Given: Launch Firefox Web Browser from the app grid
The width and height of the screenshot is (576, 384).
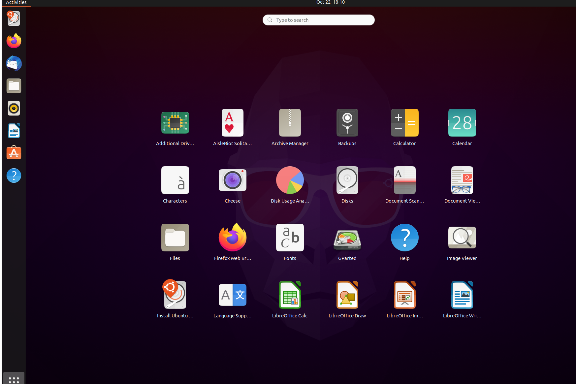Looking at the screenshot, I should [233, 238].
